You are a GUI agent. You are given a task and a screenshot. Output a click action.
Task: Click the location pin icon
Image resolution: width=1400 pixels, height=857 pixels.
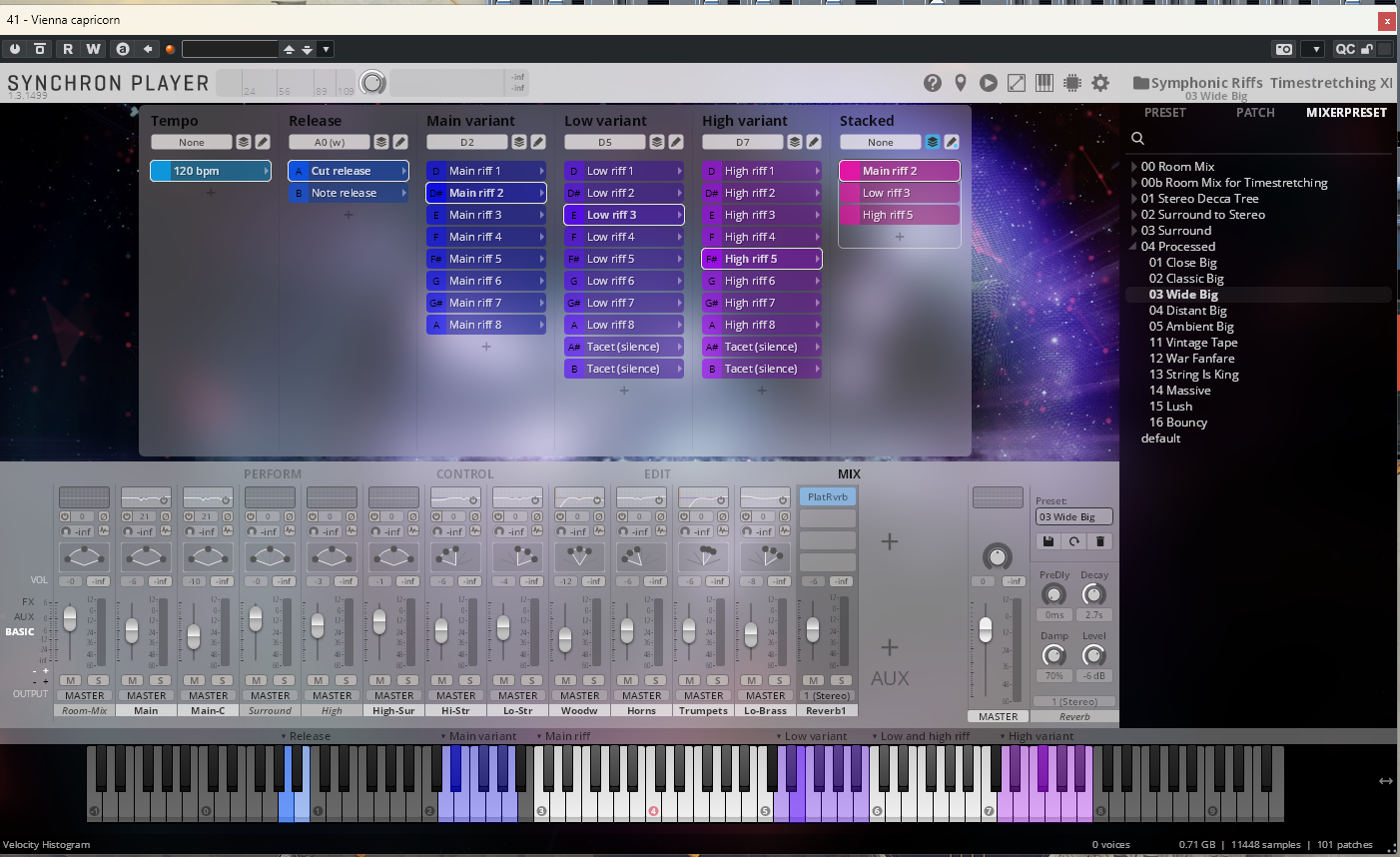pos(961,83)
